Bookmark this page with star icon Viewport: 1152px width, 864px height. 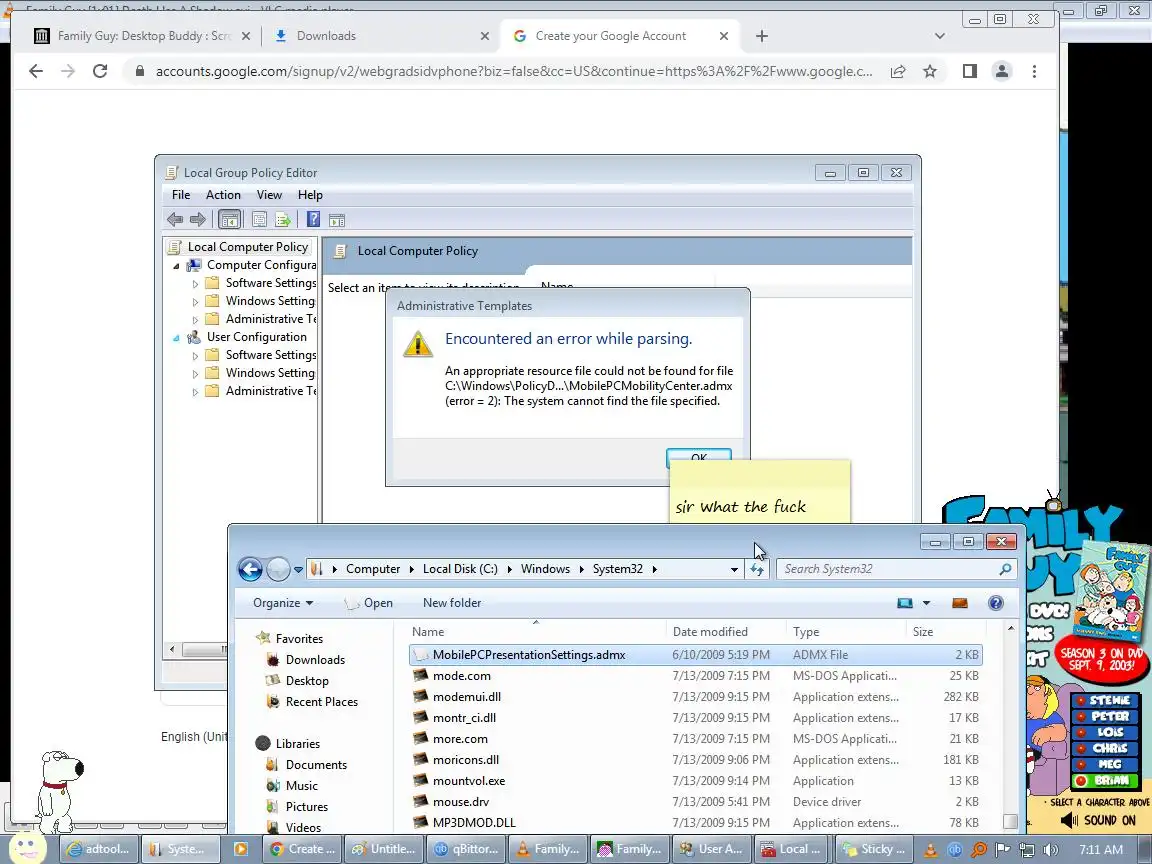pyautogui.click(x=930, y=71)
